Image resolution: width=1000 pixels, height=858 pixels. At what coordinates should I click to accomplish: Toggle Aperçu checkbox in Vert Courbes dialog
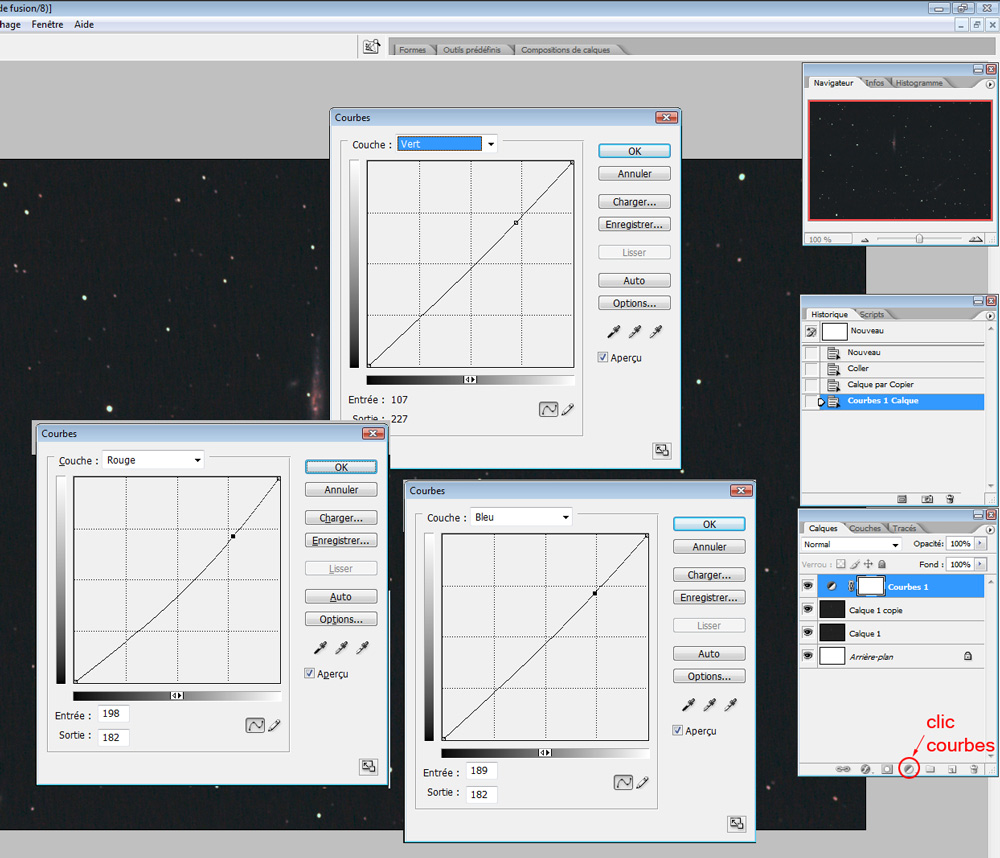(x=603, y=357)
